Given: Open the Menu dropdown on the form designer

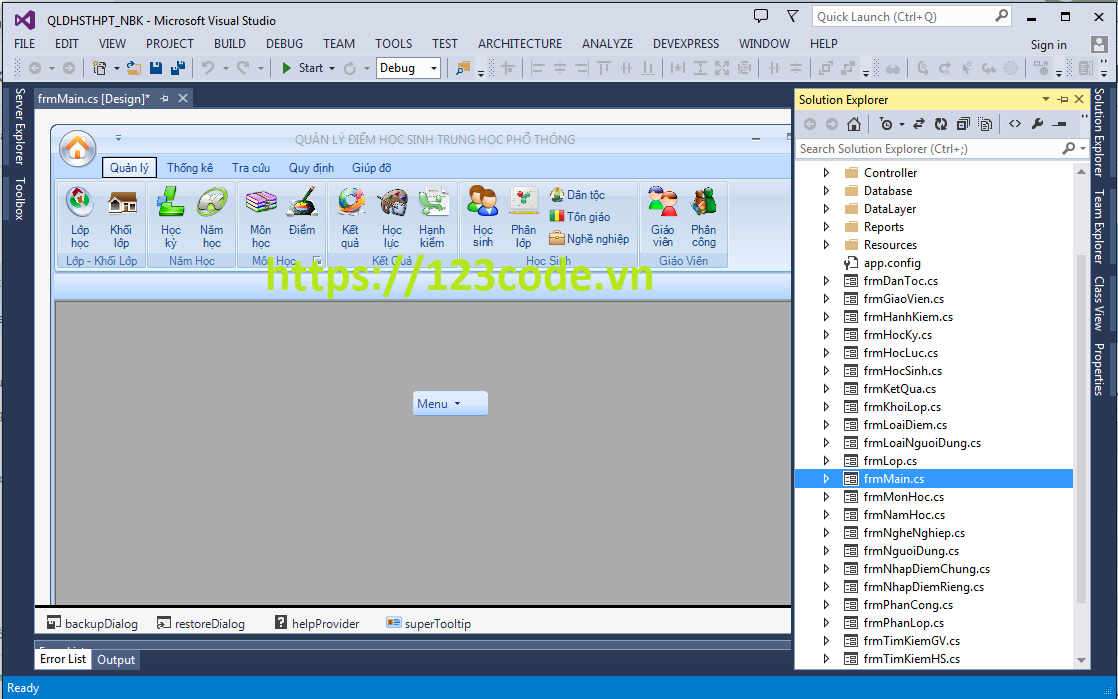Looking at the screenshot, I should click(x=449, y=402).
